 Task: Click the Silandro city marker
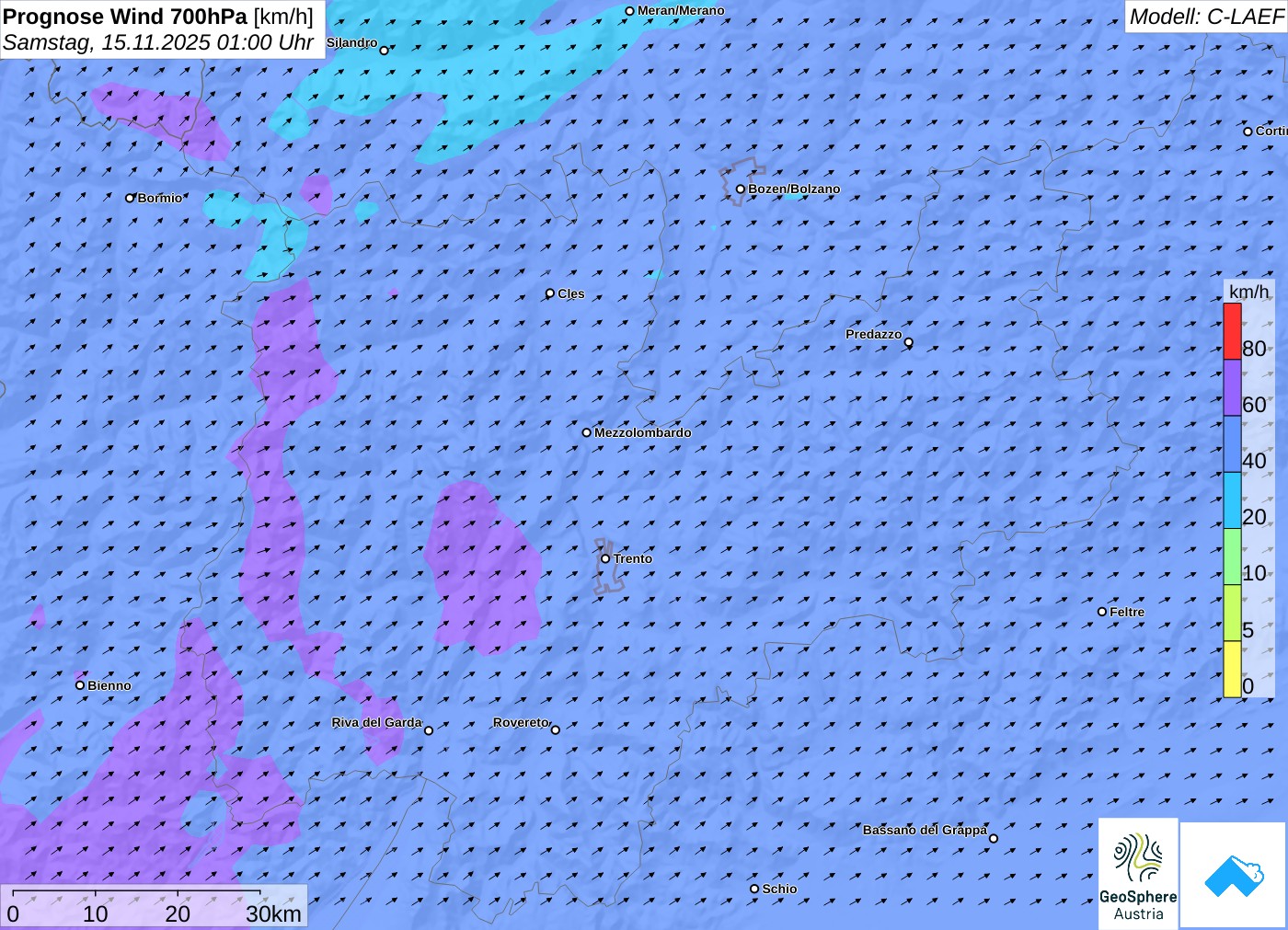[x=384, y=51]
